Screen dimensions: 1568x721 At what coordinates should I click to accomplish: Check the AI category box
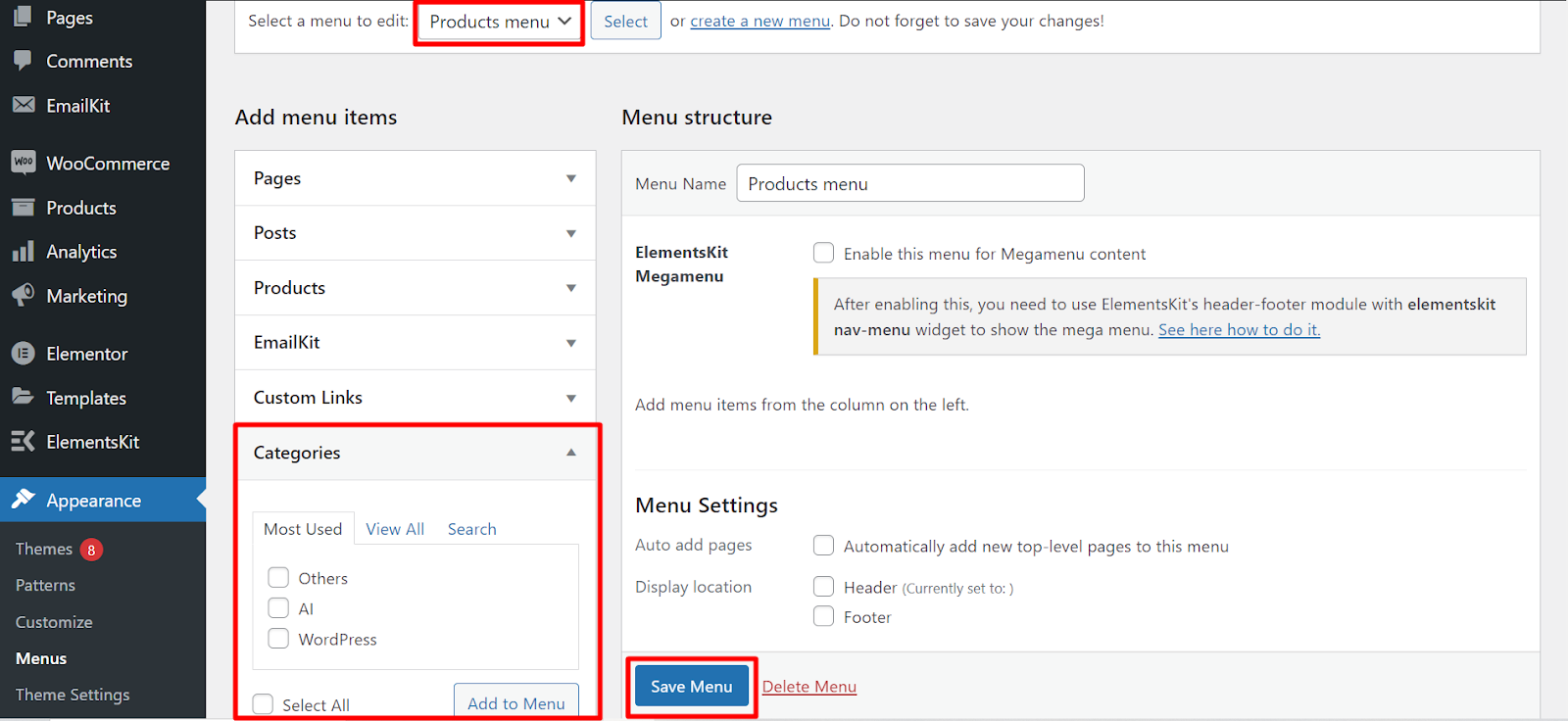[x=278, y=608]
